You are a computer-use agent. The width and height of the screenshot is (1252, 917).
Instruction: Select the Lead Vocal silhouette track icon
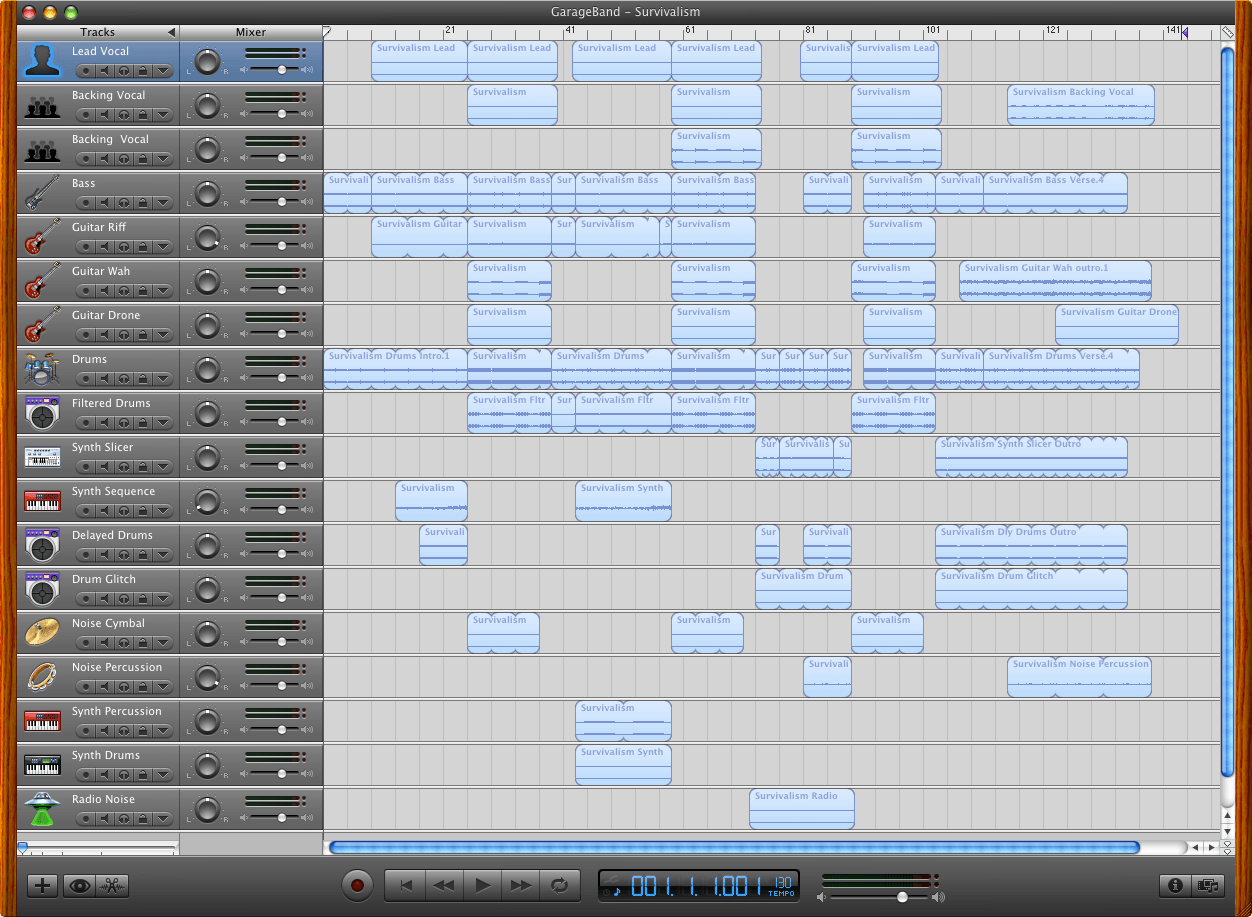[41, 61]
